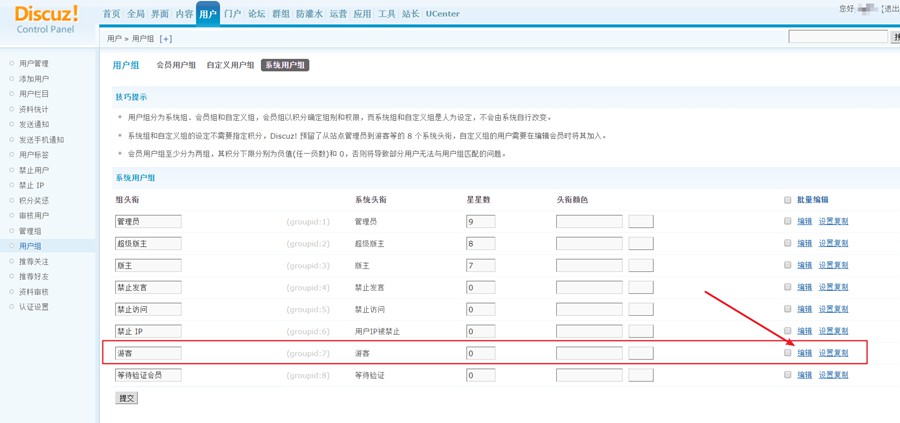Select the checkbox for the 管理员 row
Screen dimensions: 900x423
click(788, 221)
